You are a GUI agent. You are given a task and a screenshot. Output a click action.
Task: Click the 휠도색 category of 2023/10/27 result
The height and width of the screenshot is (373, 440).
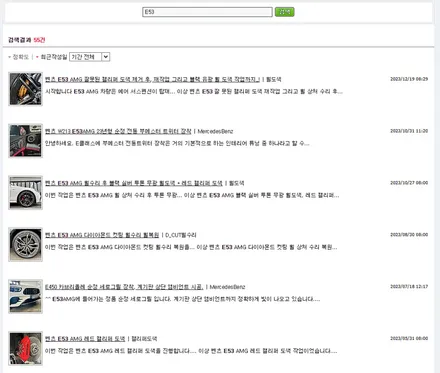[237, 183]
